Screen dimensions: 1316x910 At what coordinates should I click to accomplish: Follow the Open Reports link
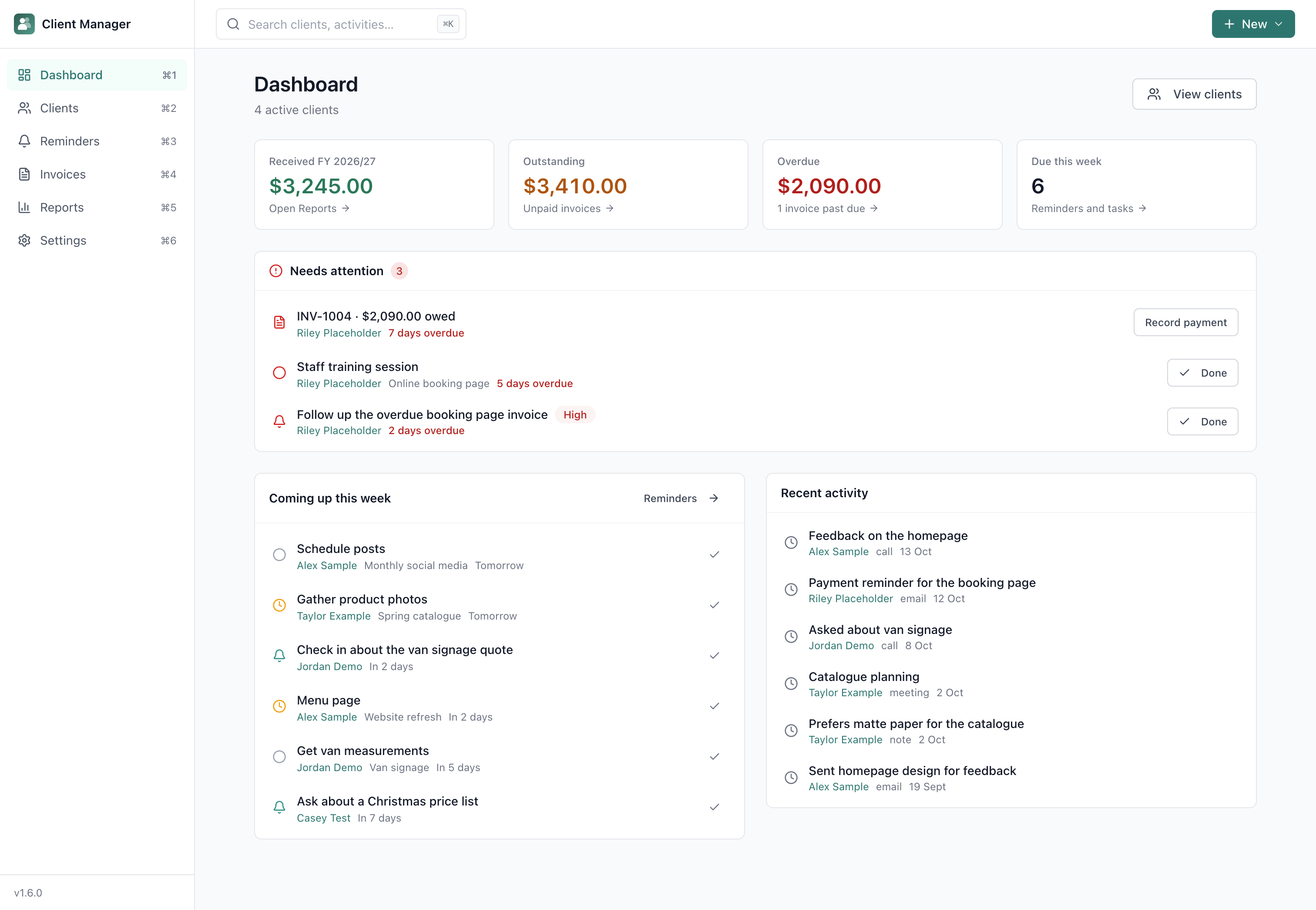click(x=309, y=209)
